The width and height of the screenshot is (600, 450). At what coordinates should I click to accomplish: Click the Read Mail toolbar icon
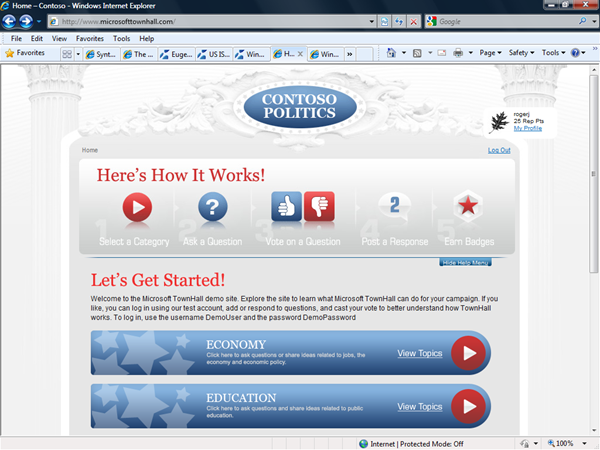tap(442, 53)
